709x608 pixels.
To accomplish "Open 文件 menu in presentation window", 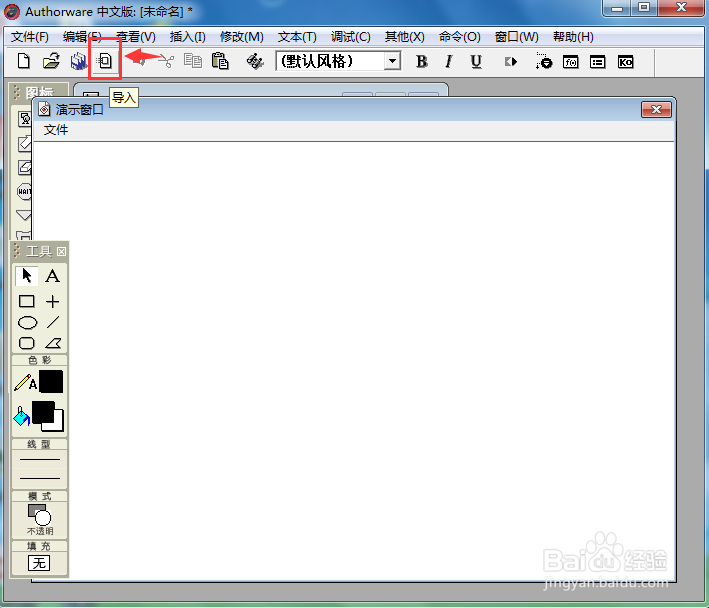I will point(56,130).
